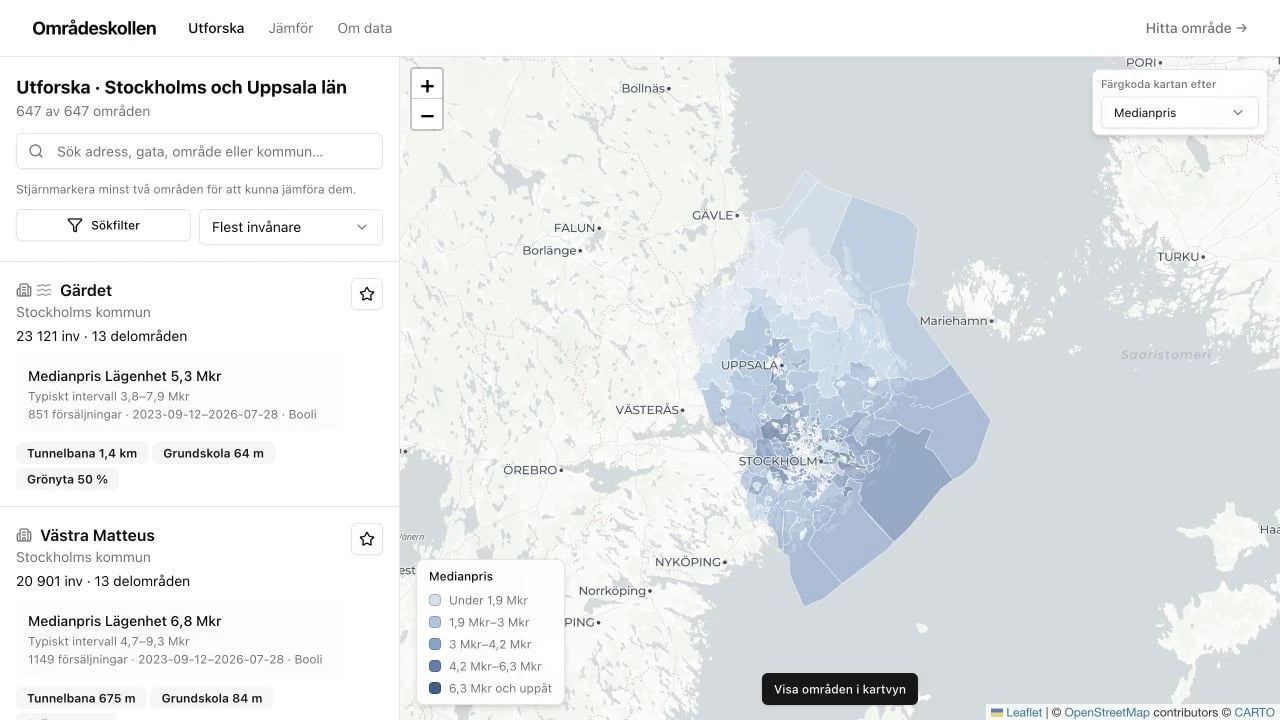The image size is (1280, 720).
Task: Switch to the Utforska tab
Action: [x=216, y=28]
